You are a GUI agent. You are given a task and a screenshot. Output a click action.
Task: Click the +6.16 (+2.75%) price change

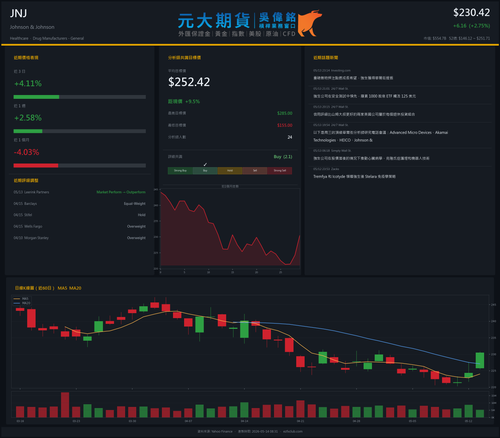tap(471, 26)
